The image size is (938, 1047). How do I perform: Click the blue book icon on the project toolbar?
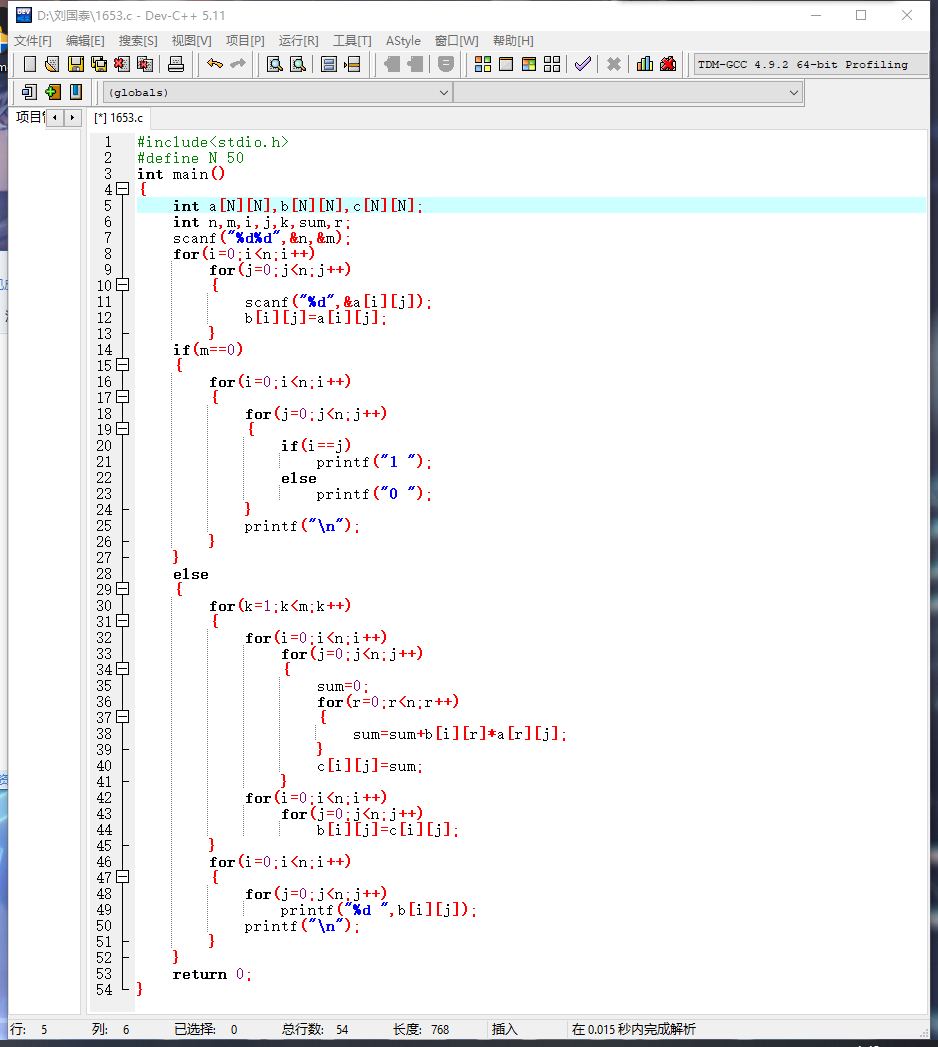pos(76,91)
